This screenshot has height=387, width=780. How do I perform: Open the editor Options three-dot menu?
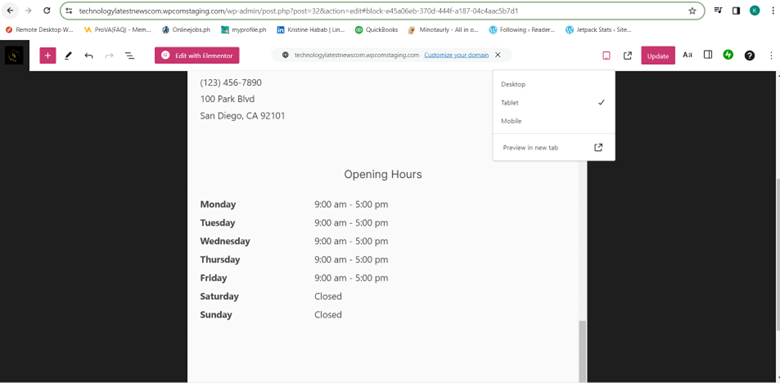(771, 56)
